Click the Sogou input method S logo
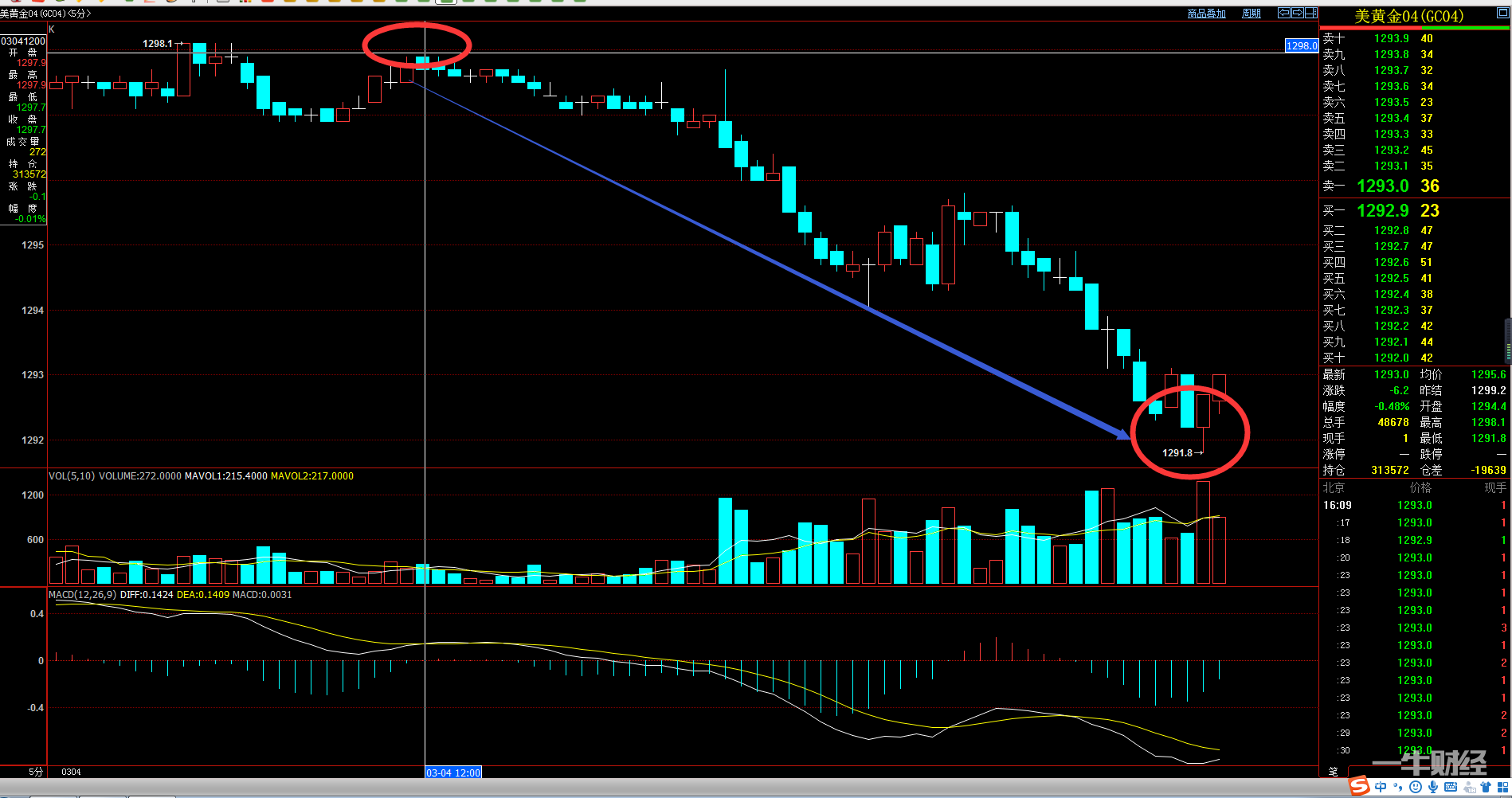 (x=1359, y=786)
